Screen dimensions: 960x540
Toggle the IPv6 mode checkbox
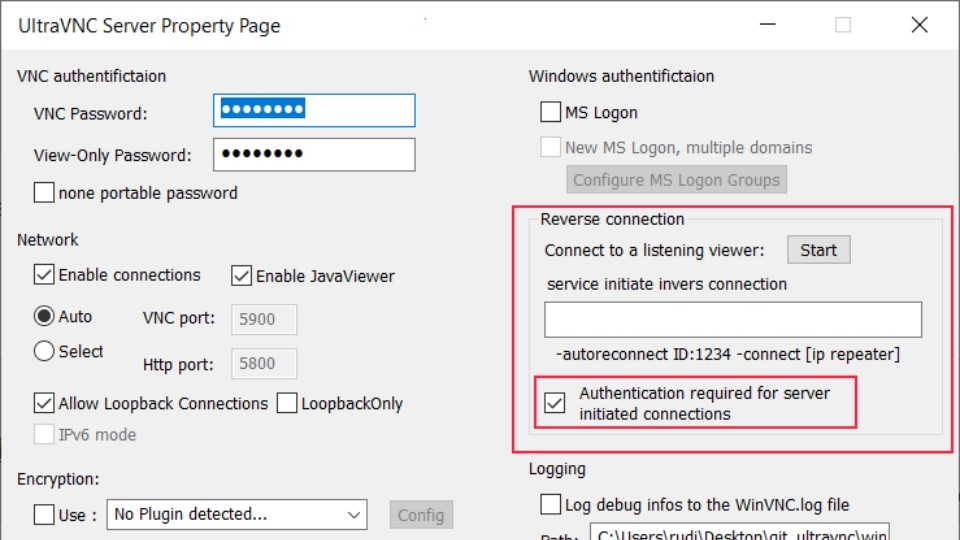click(x=44, y=434)
